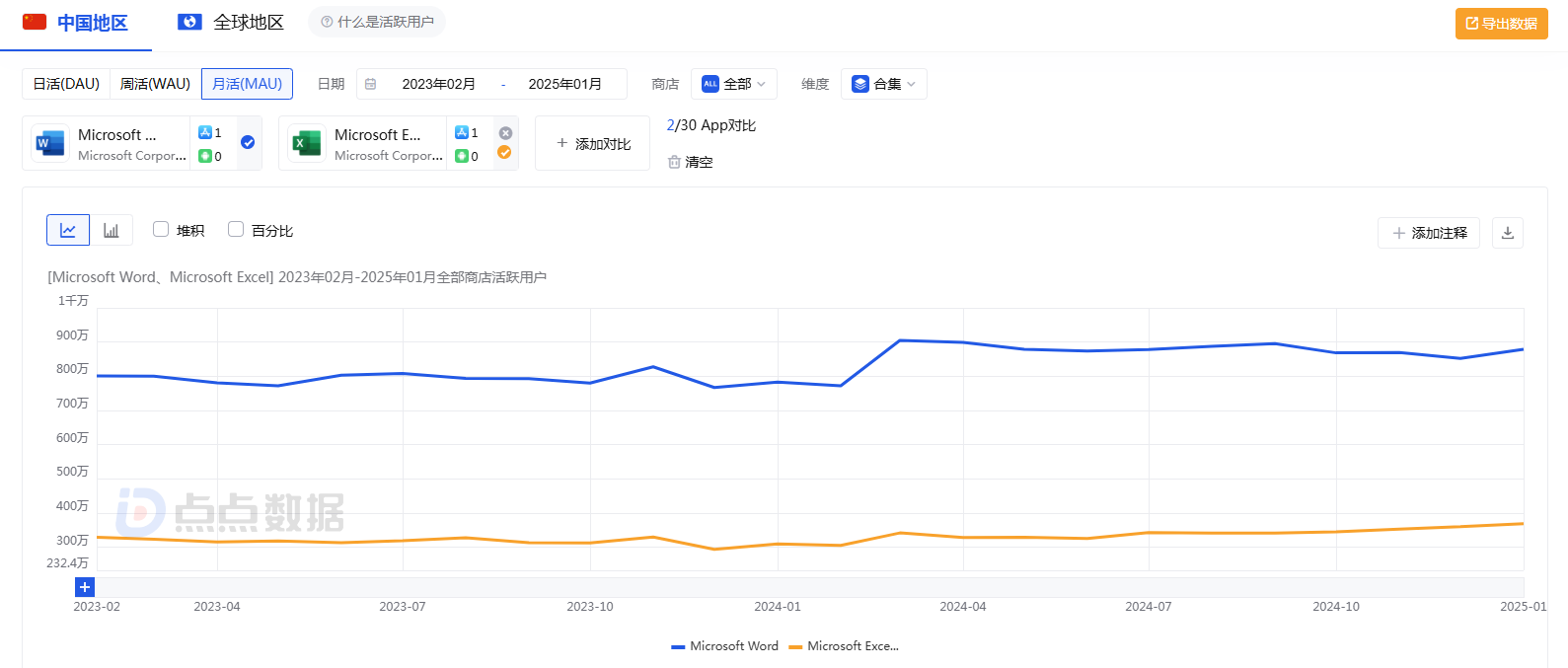Click 添加对比 to add comparison
The width and height of the screenshot is (1568, 668).
[592, 144]
